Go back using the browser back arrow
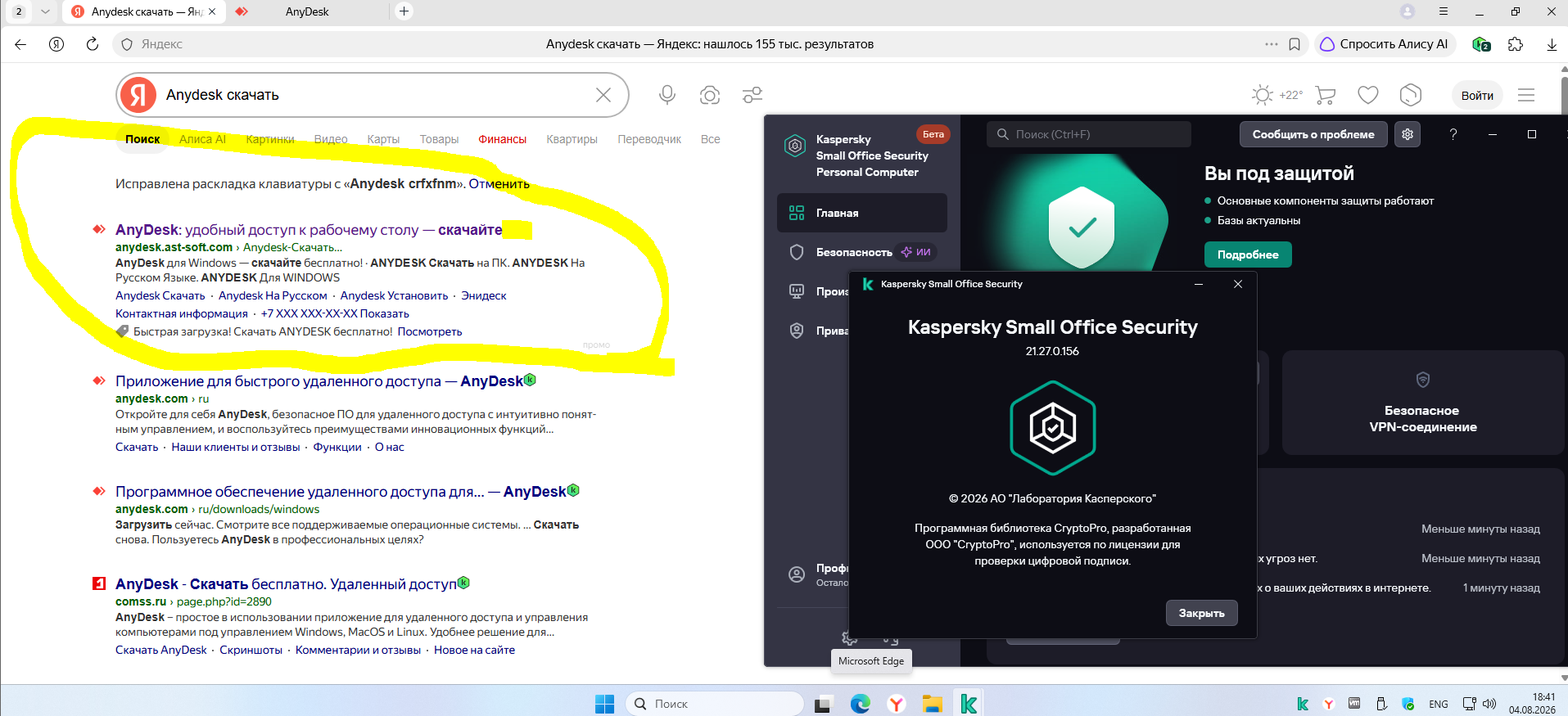1568x716 pixels. pyautogui.click(x=20, y=44)
